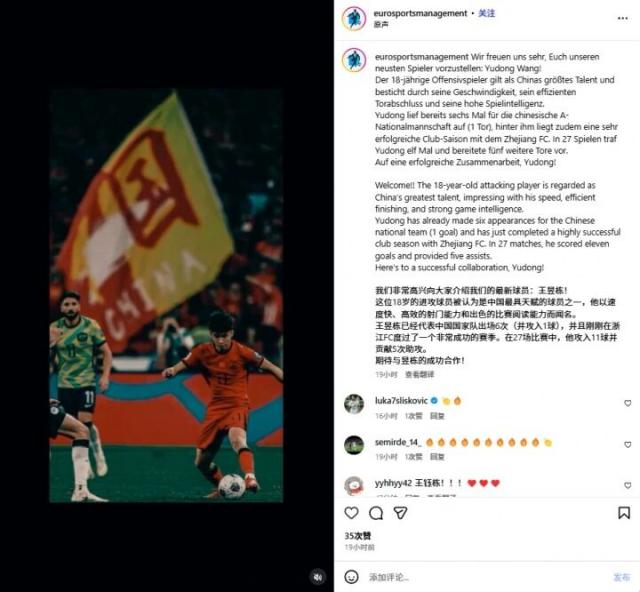Focus the add comment input field
This screenshot has height=592, width=640.
pyautogui.click(x=486, y=577)
